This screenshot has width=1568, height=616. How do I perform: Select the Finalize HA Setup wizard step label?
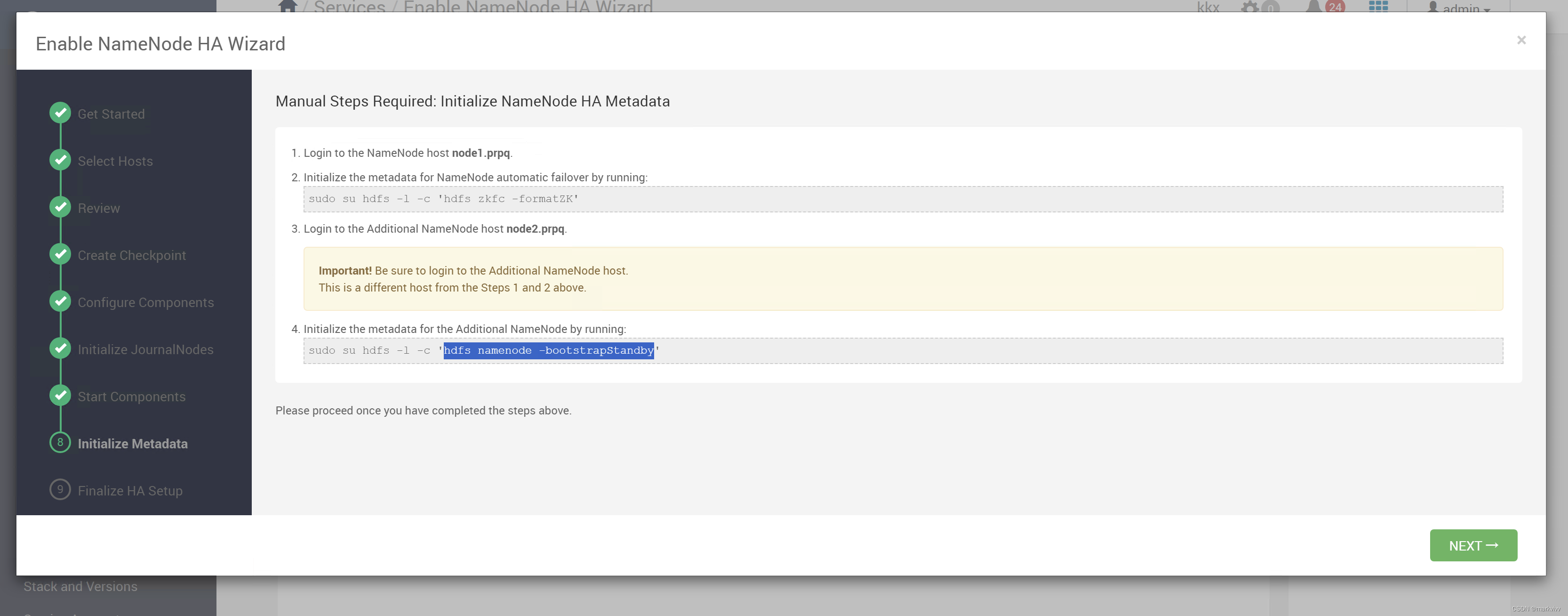[130, 491]
